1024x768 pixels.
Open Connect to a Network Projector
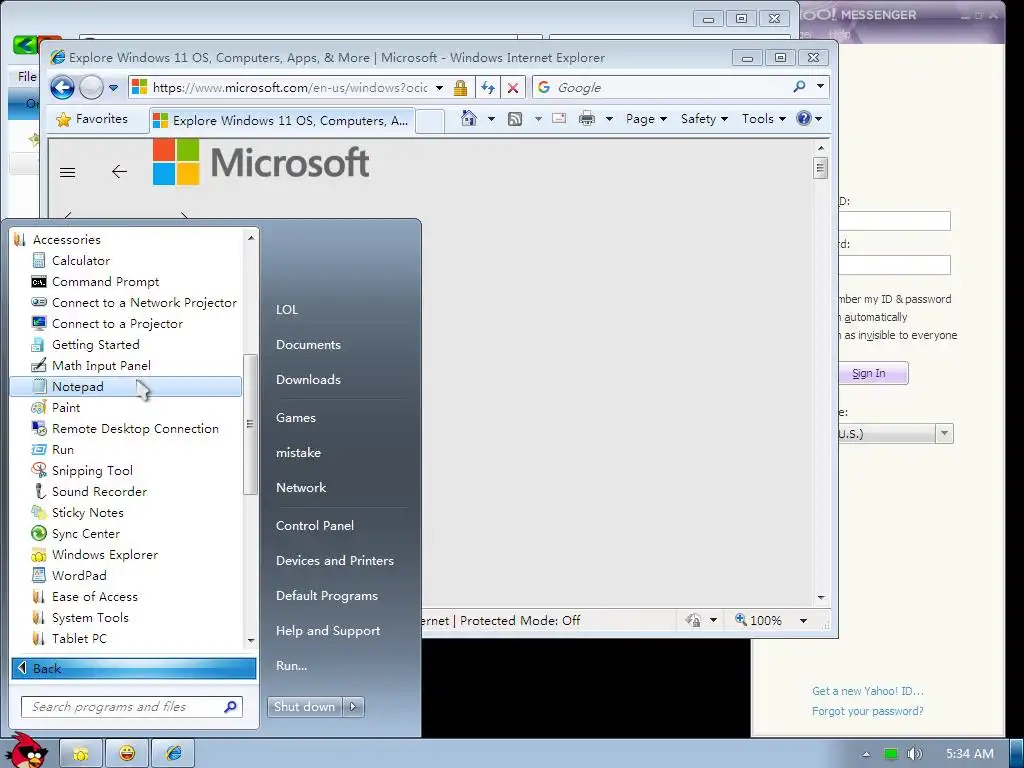coord(135,302)
